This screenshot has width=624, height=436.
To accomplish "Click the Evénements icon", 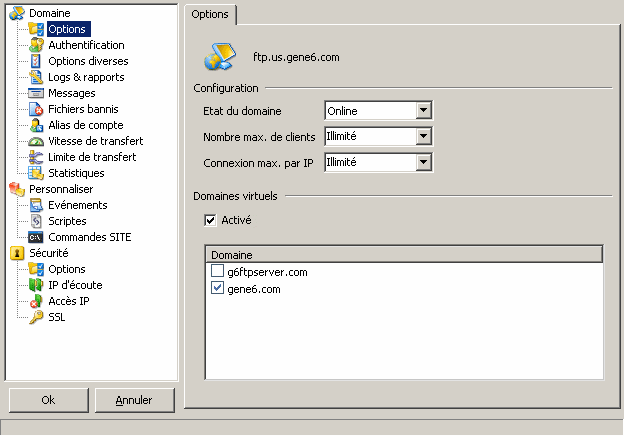I will click(x=36, y=205).
